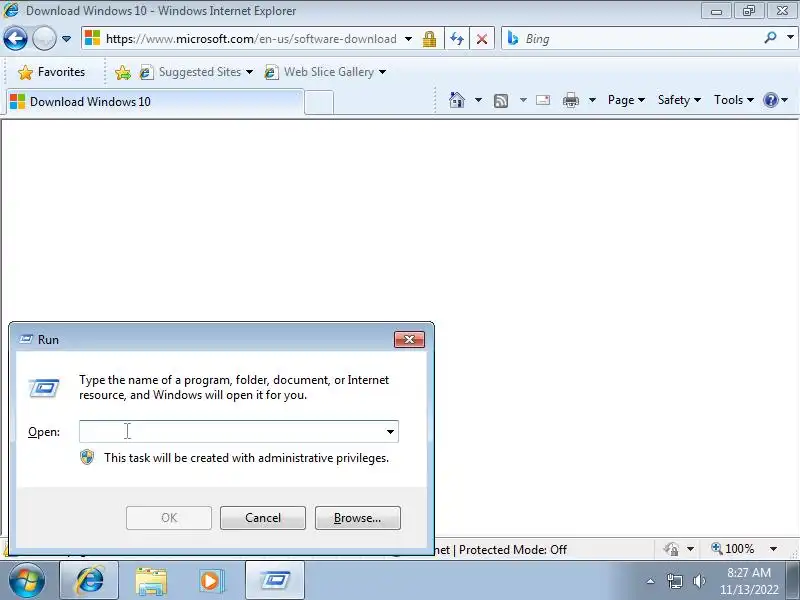Open a new blank tab
This screenshot has width=800, height=600.
tap(319, 103)
